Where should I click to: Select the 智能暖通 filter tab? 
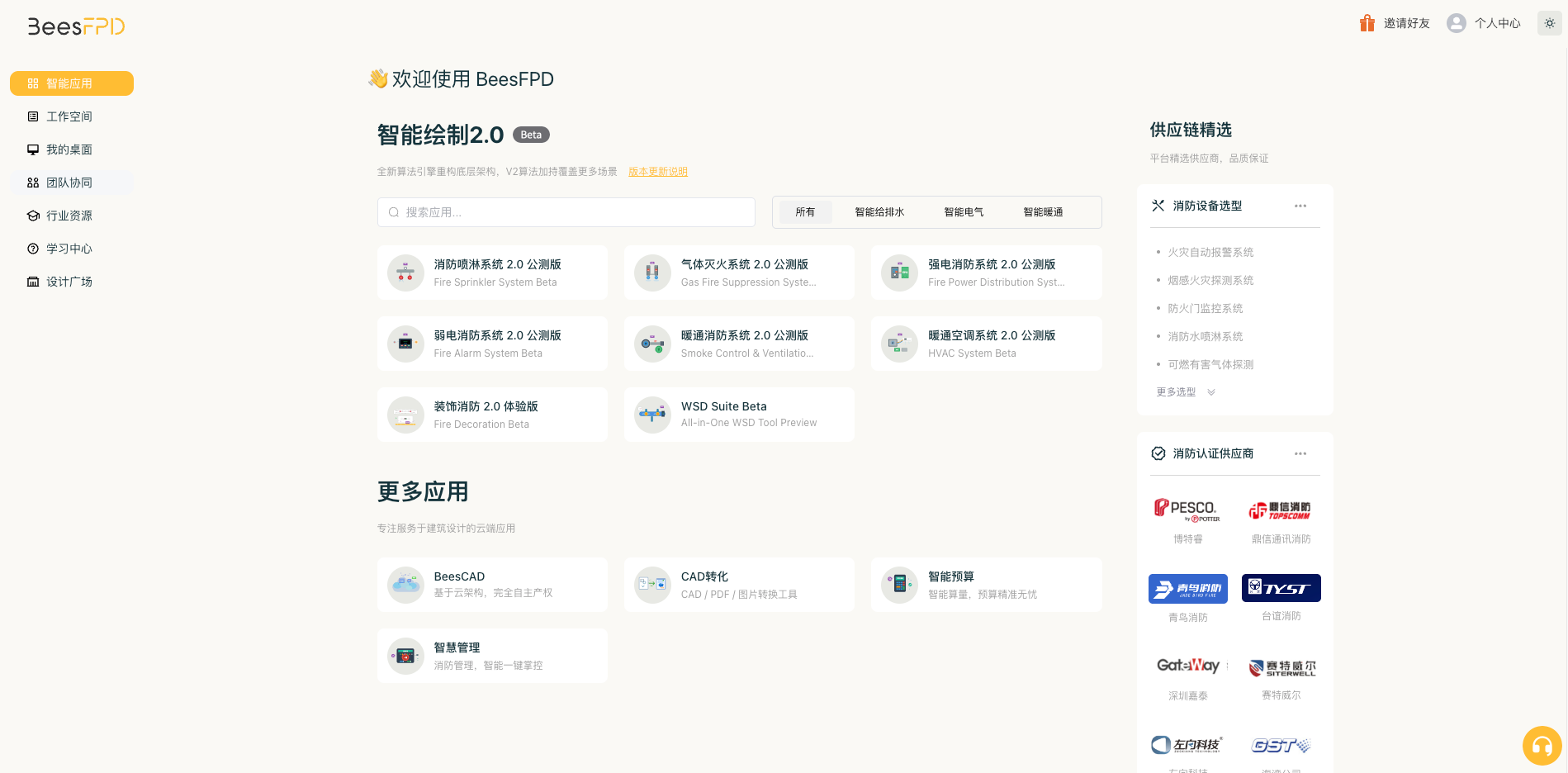pyautogui.click(x=1043, y=211)
